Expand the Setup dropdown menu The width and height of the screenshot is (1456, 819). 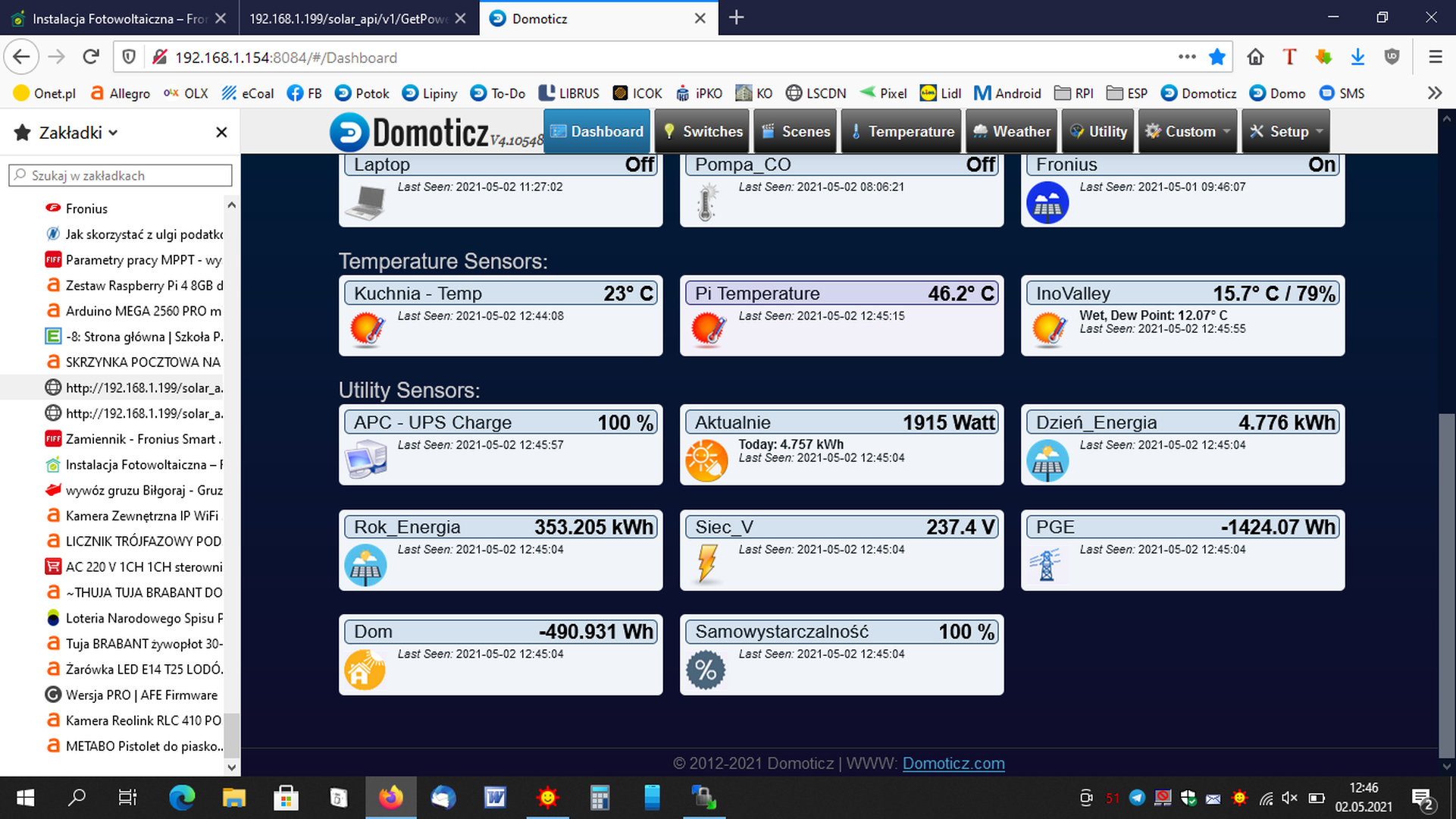tap(1285, 131)
